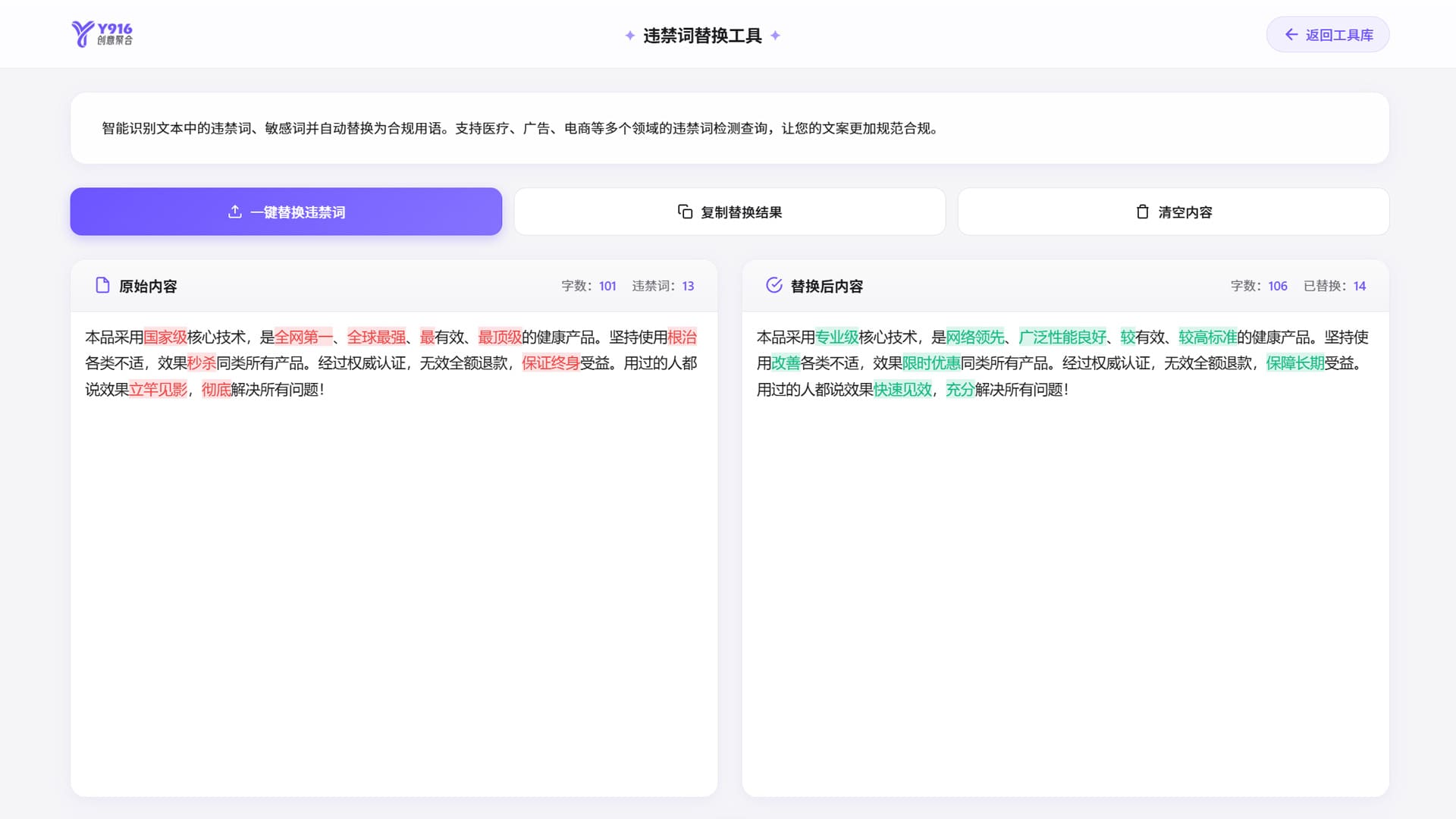Select the highlighted word 秒杀 in original text
Viewport: 1456px width, 819px height.
tap(200, 364)
